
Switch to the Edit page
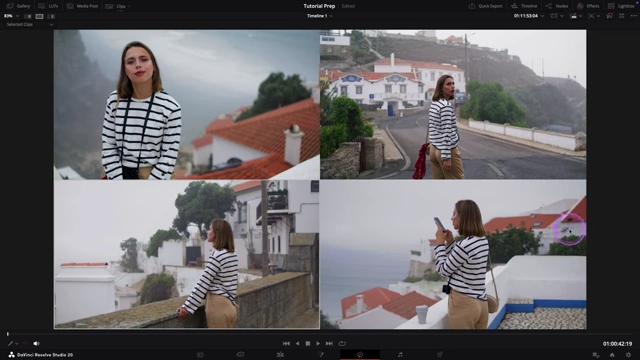click(x=280, y=355)
